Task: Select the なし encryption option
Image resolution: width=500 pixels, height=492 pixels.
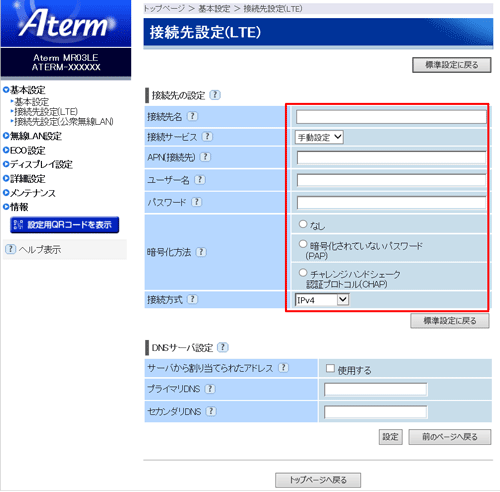Action: [x=303, y=224]
